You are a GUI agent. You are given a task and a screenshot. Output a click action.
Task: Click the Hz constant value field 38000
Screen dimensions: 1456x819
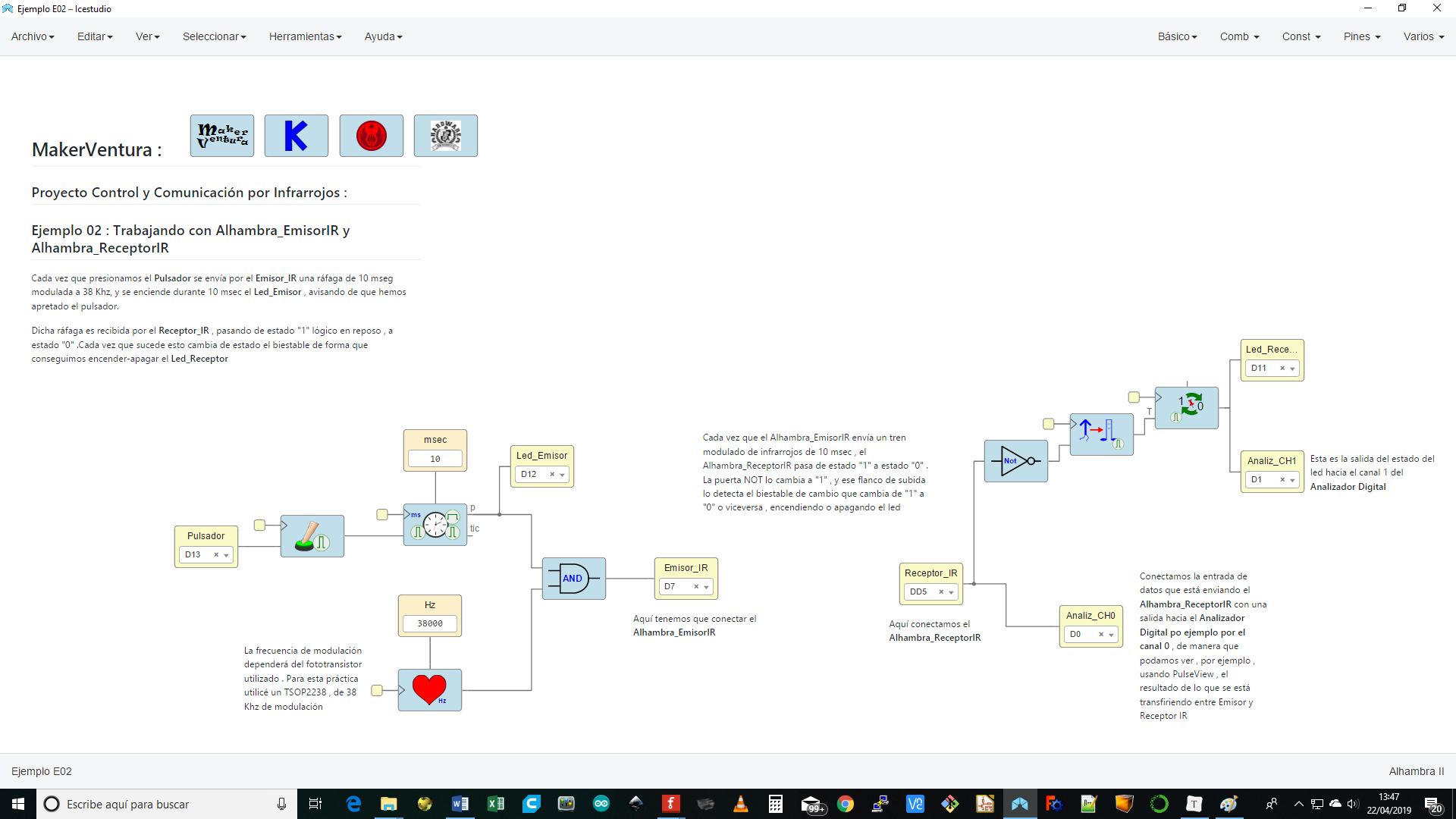(430, 623)
